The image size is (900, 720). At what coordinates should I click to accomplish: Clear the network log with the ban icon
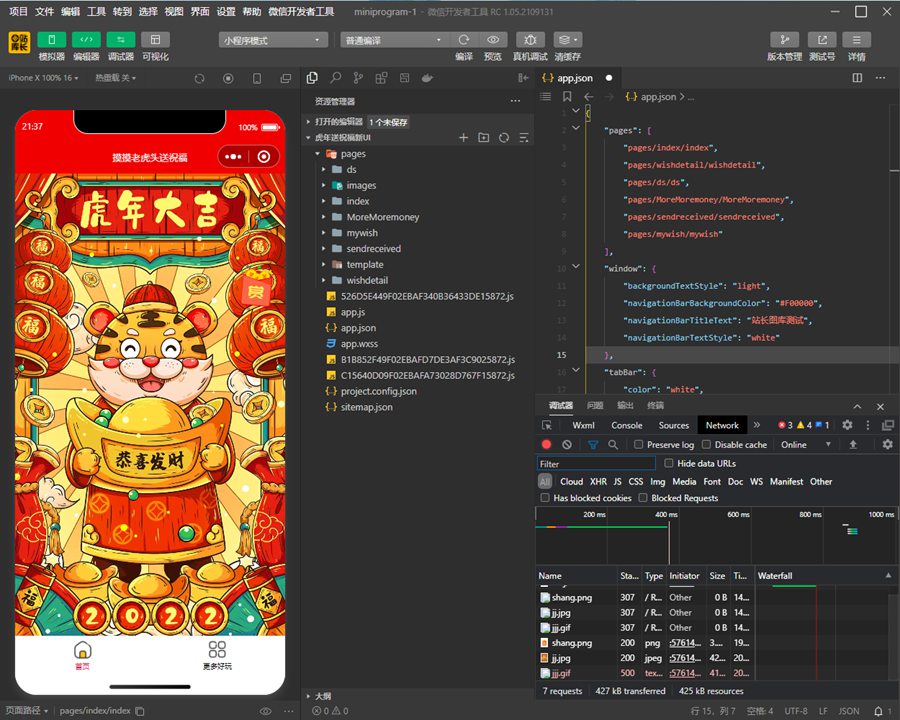pyautogui.click(x=567, y=445)
